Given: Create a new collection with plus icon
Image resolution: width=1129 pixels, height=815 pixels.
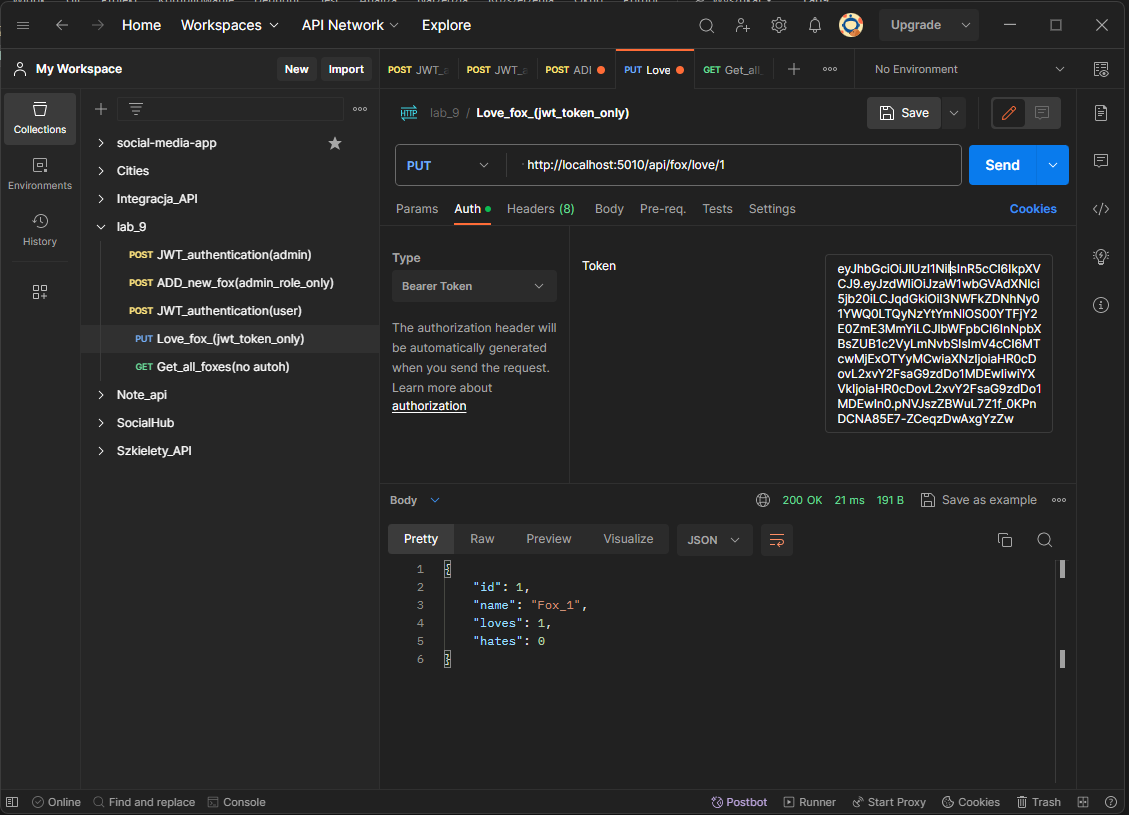Looking at the screenshot, I should [x=101, y=109].
